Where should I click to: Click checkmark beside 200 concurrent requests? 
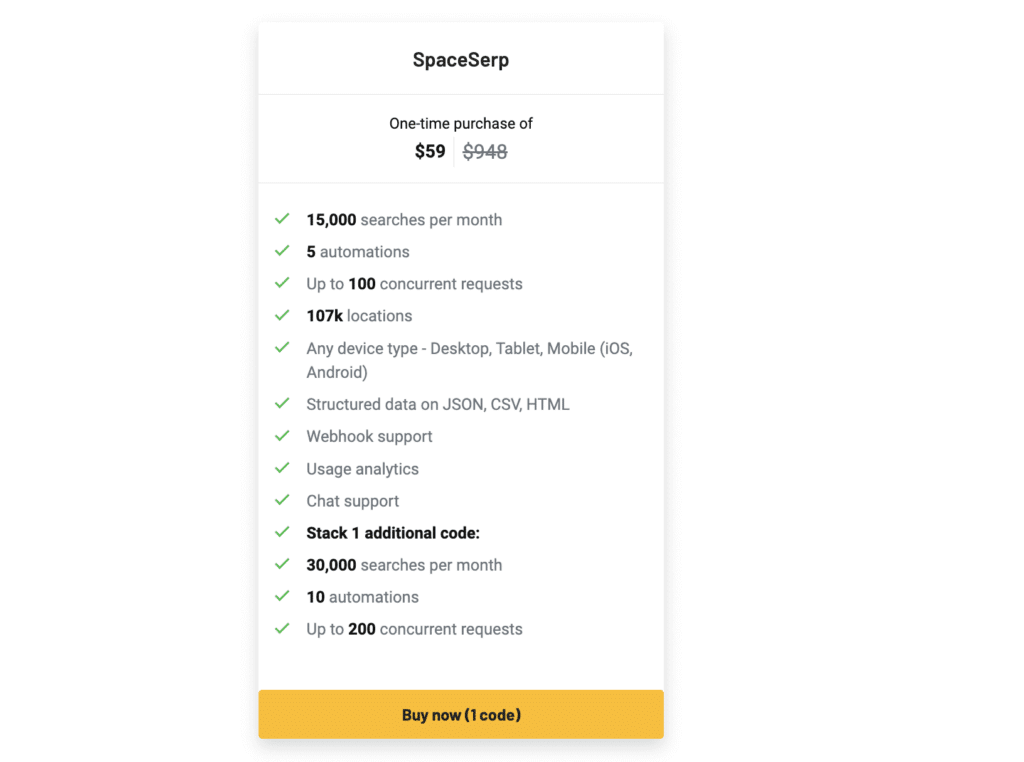tap(283, 628)
